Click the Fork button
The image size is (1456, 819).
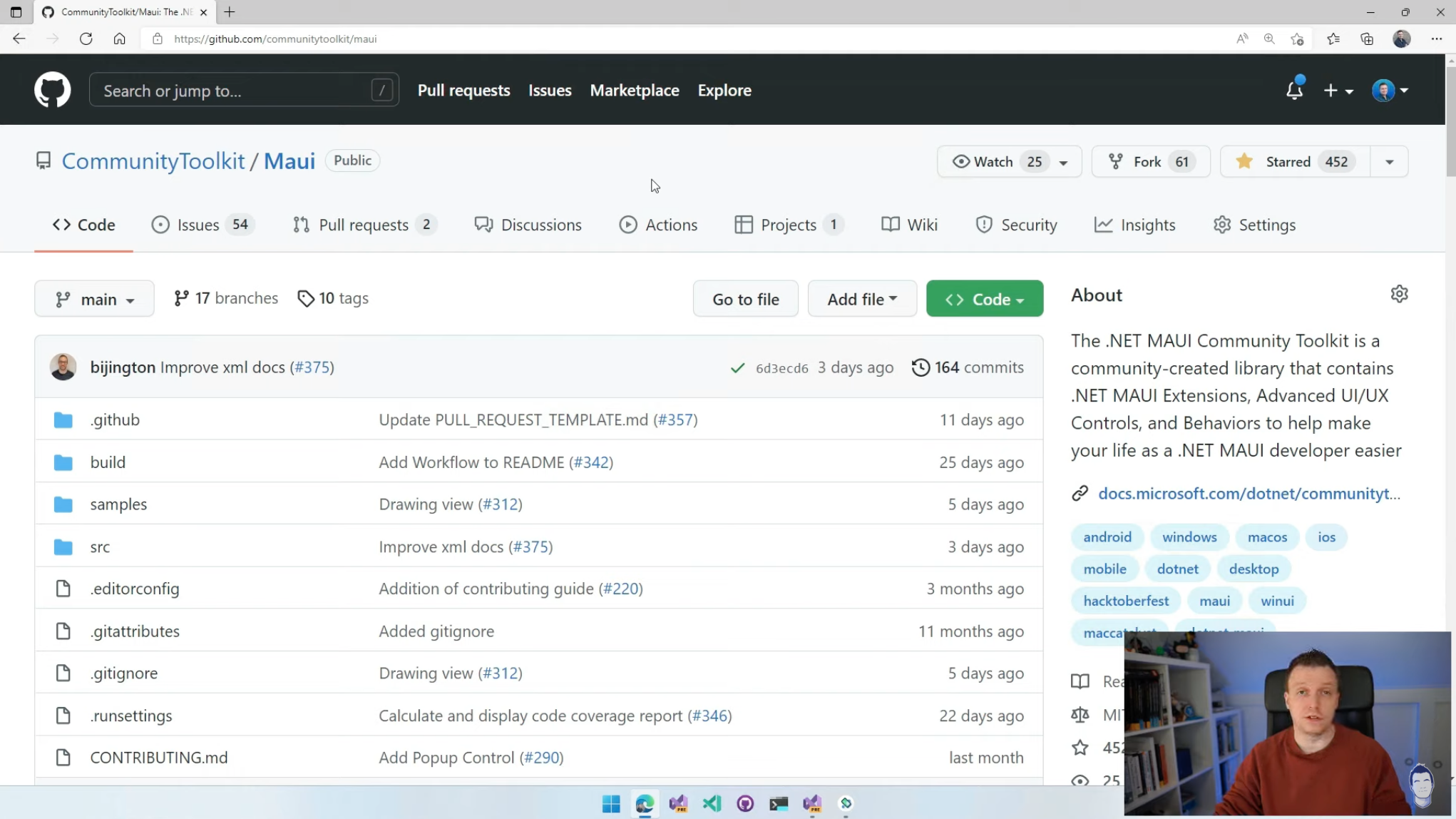click(x=1150, y=162)
